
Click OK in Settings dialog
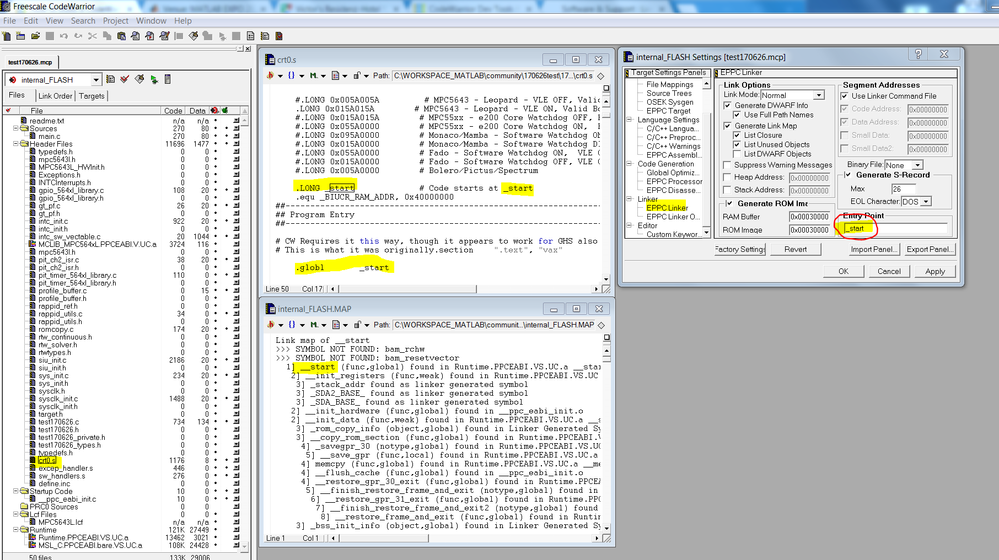coord(844,271)
